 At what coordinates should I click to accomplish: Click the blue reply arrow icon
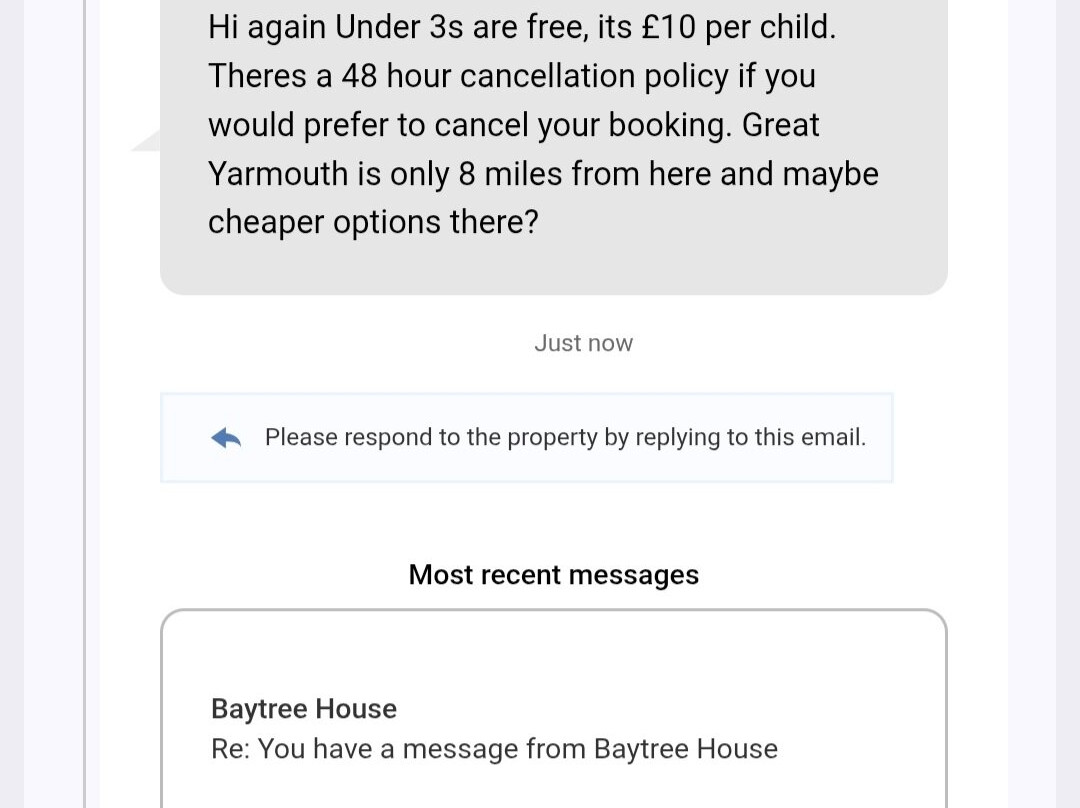click(227, 438)
